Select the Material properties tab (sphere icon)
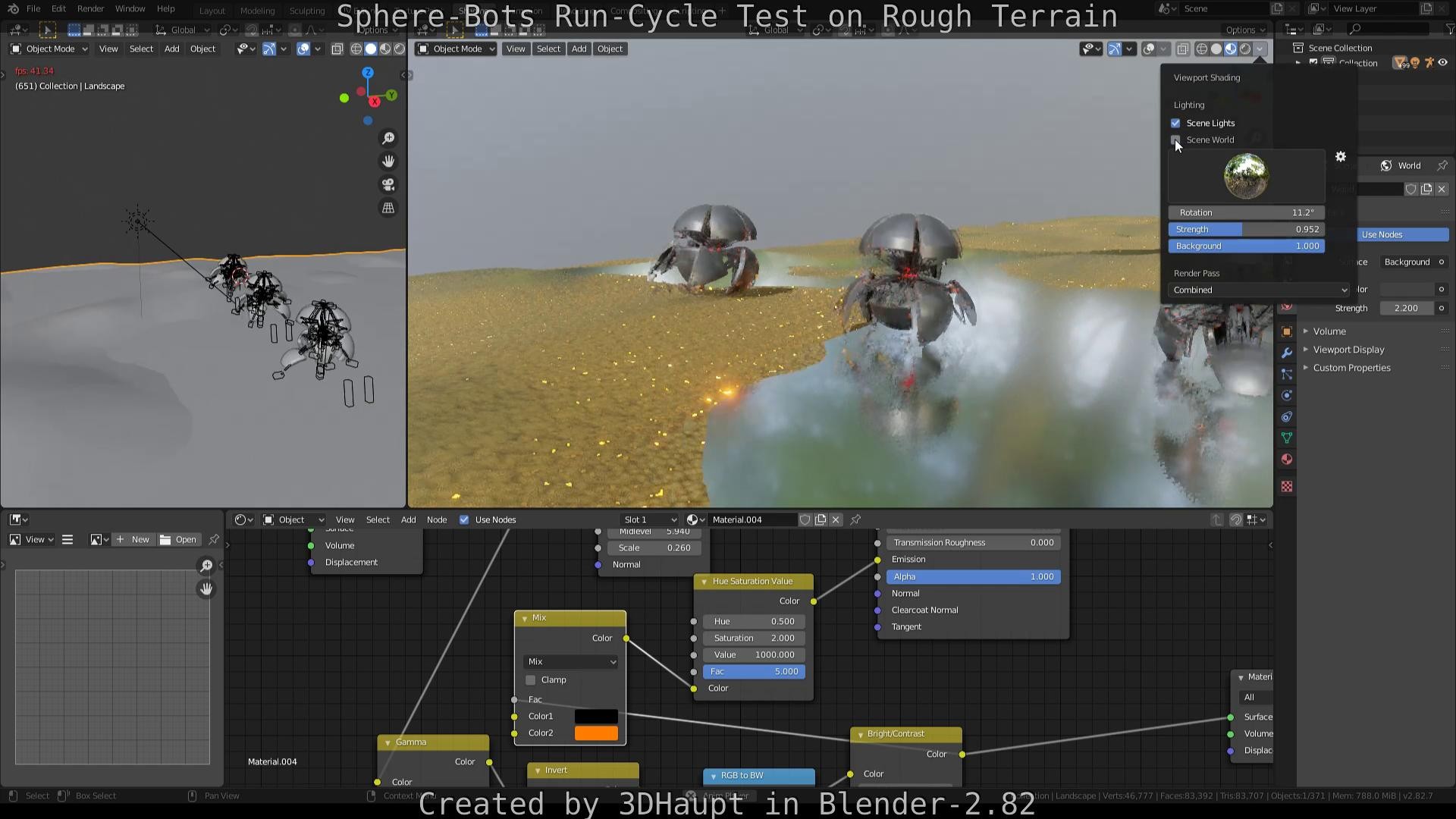 (x=1286, y=459)
